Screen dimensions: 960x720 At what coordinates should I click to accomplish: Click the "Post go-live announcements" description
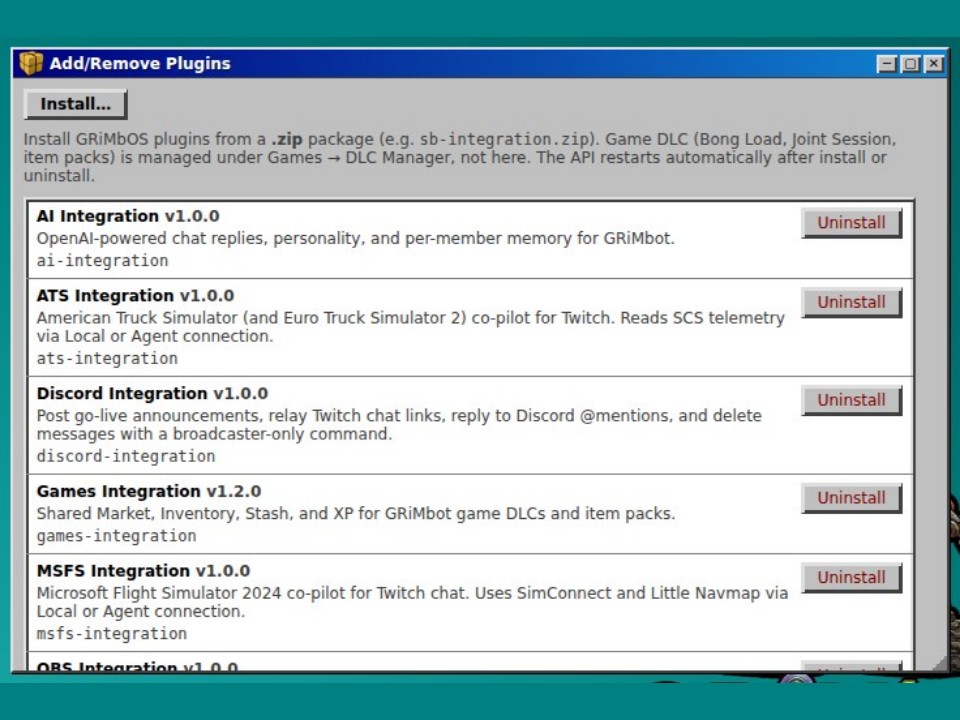coord(399,425)
